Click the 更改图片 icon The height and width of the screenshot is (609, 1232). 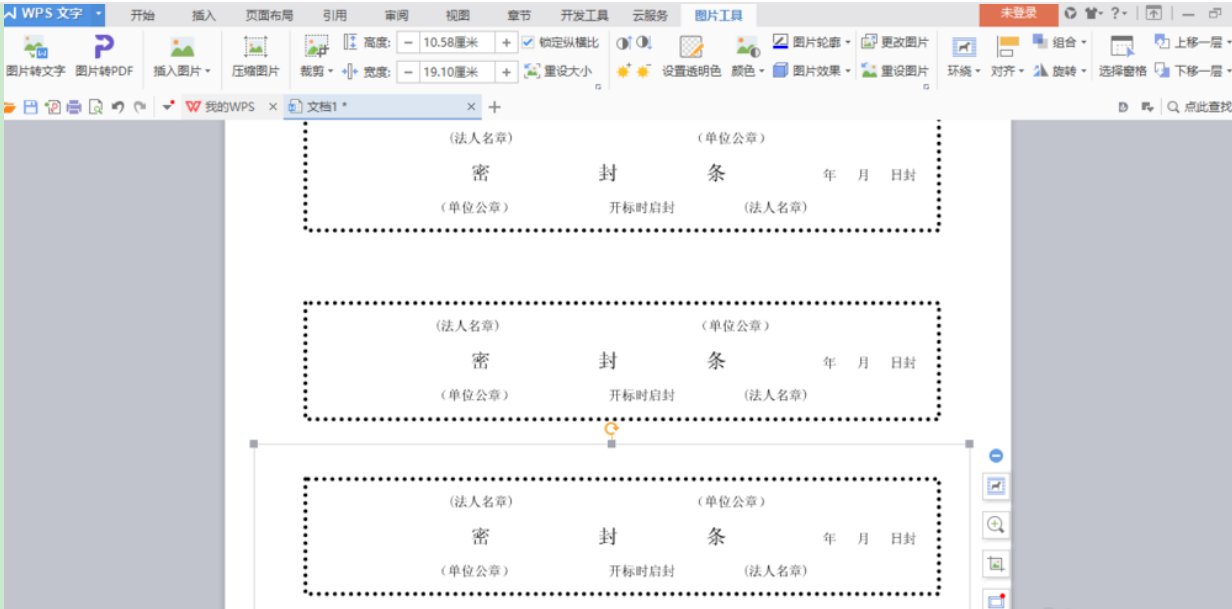tap(895, 42)
